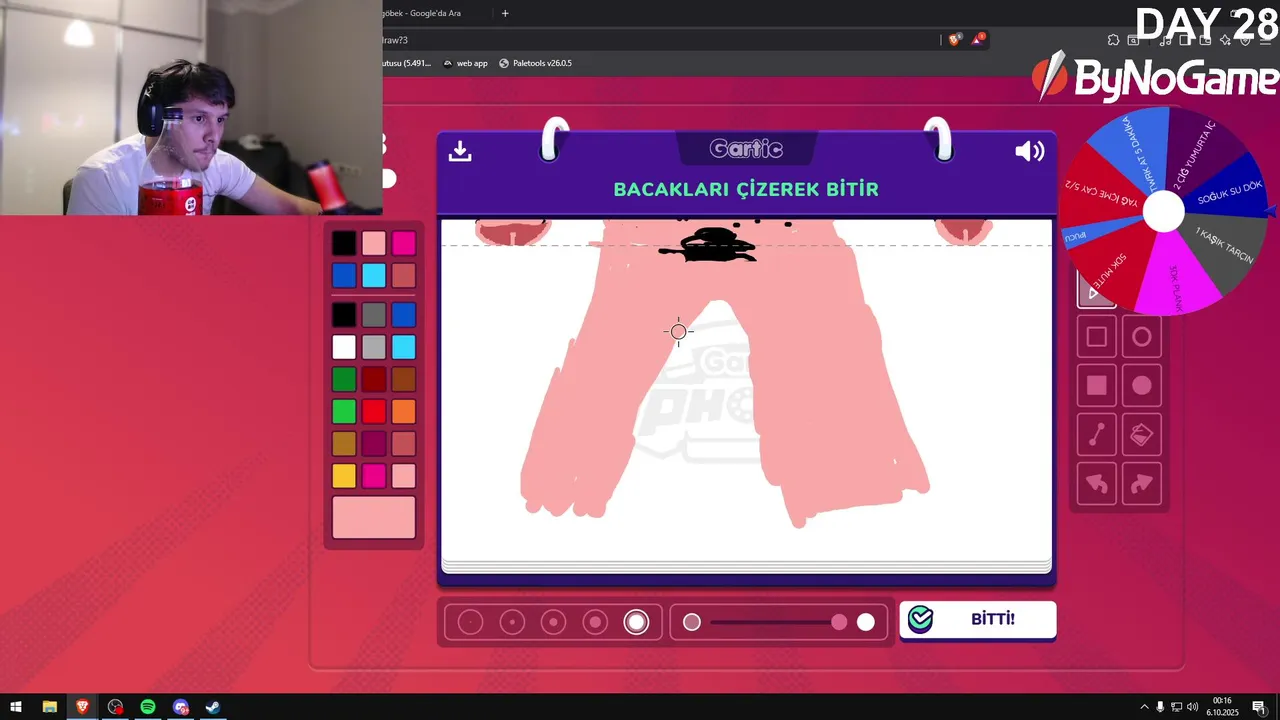Open the Windows notification center

(1259, 707)
